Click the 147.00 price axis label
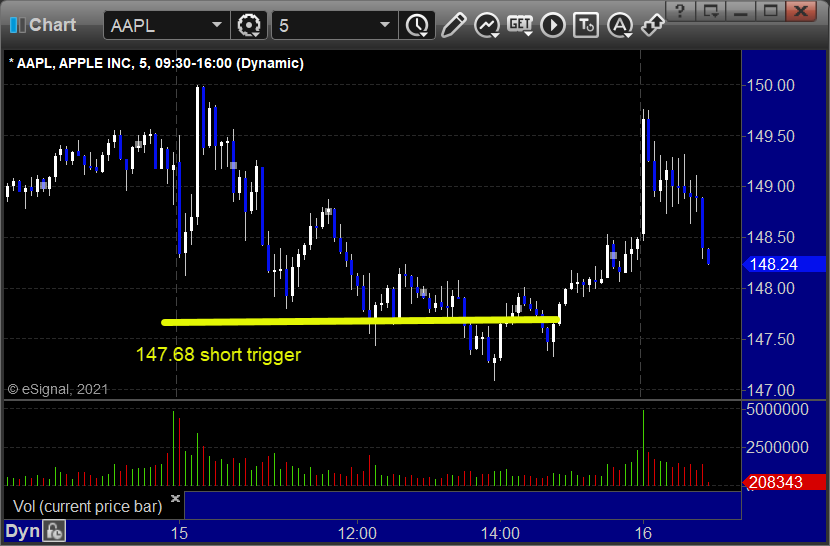The height and width of the screenshot is (546, 830). click(770, 390)
